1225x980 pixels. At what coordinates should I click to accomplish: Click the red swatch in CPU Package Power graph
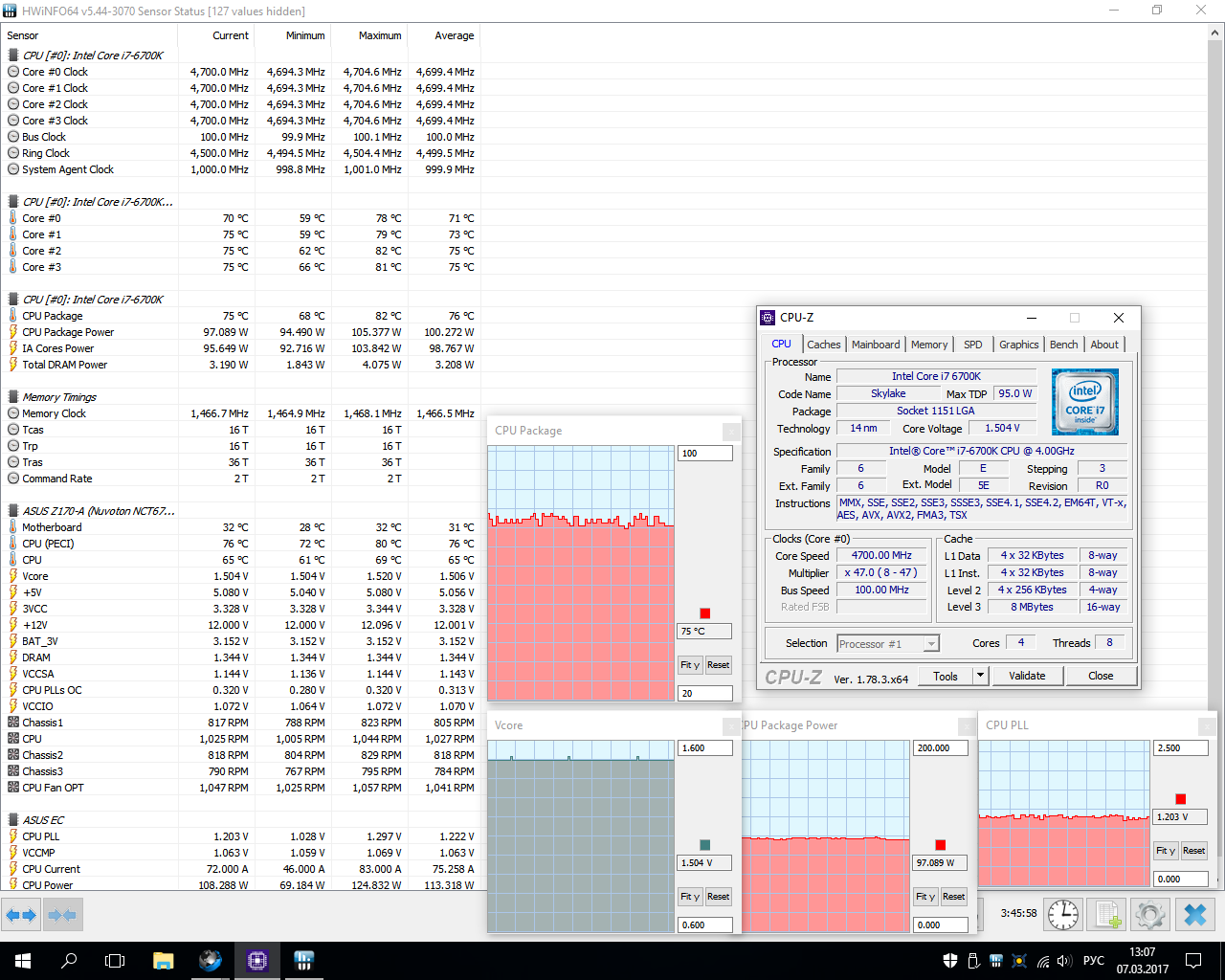[941, 845]
